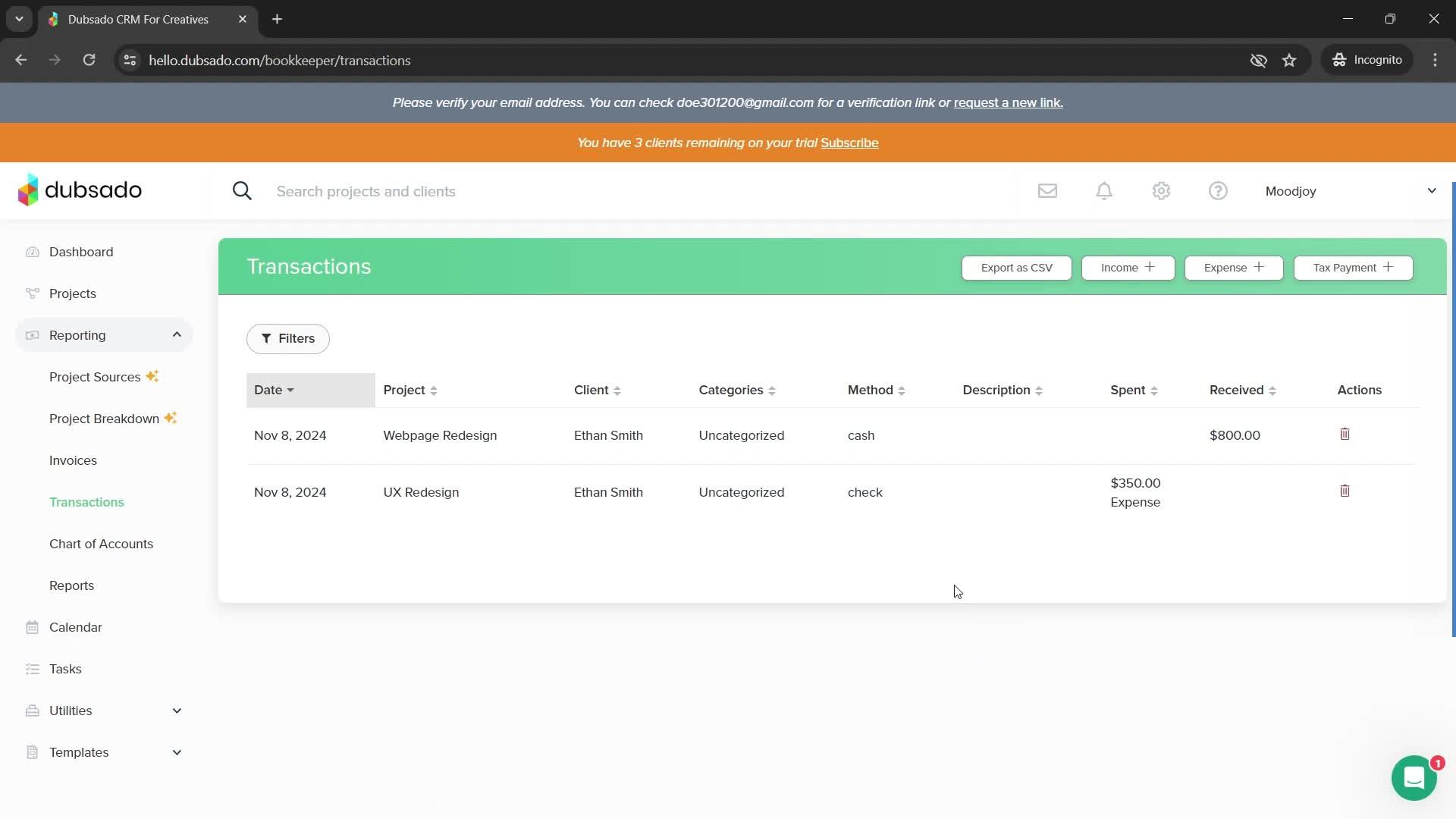The height and width of the screenshot is (819, 1456).
Task: Go to Dashboard in sidebar
Action: (81, 252)
